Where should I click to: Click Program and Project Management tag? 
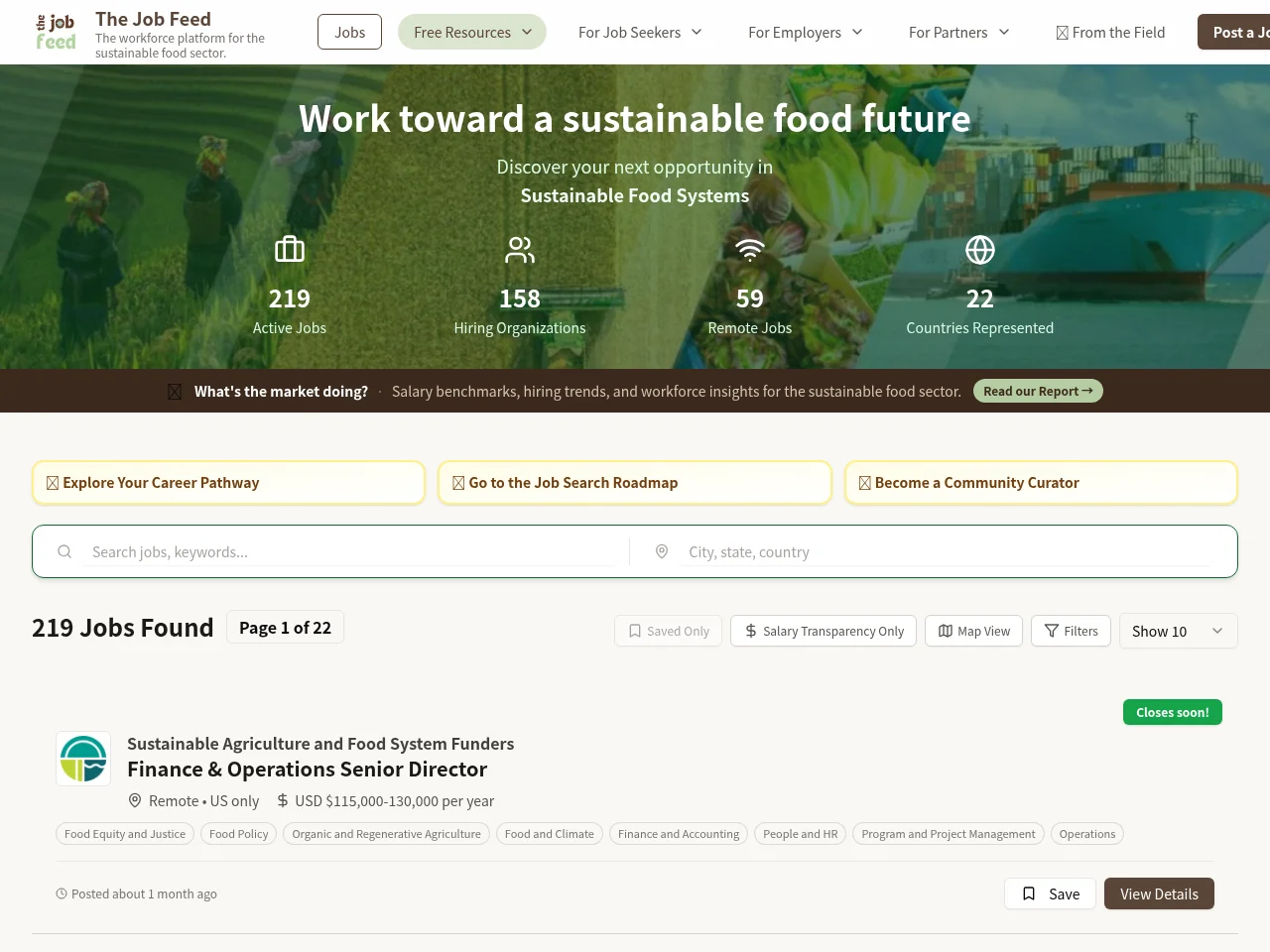tap(949, 834)
